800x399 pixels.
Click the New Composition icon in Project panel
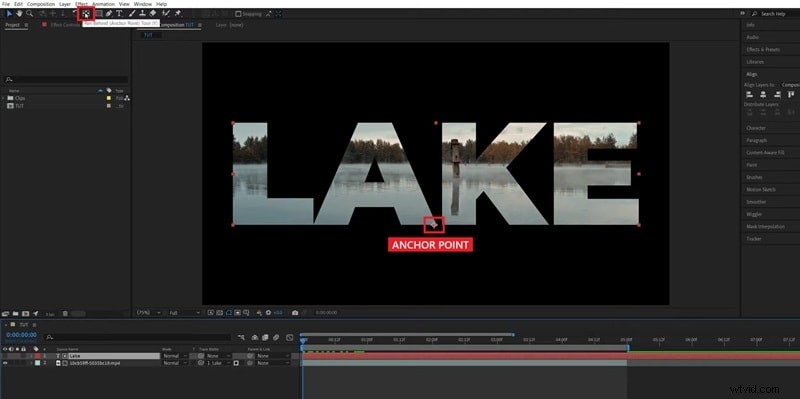[26, 313]
